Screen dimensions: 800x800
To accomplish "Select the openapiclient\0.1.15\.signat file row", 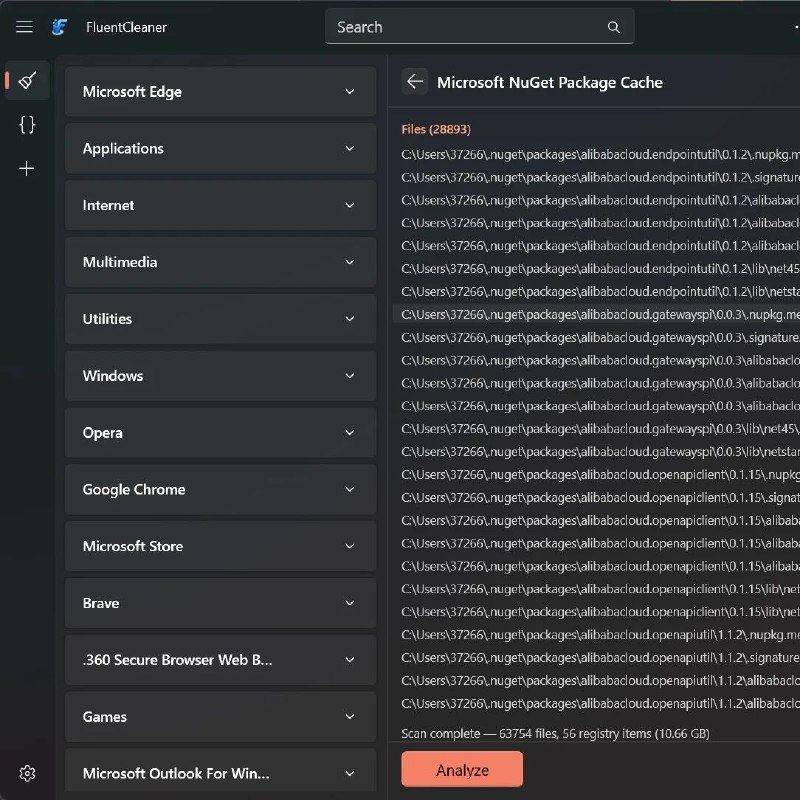I will tap(600, 498).
